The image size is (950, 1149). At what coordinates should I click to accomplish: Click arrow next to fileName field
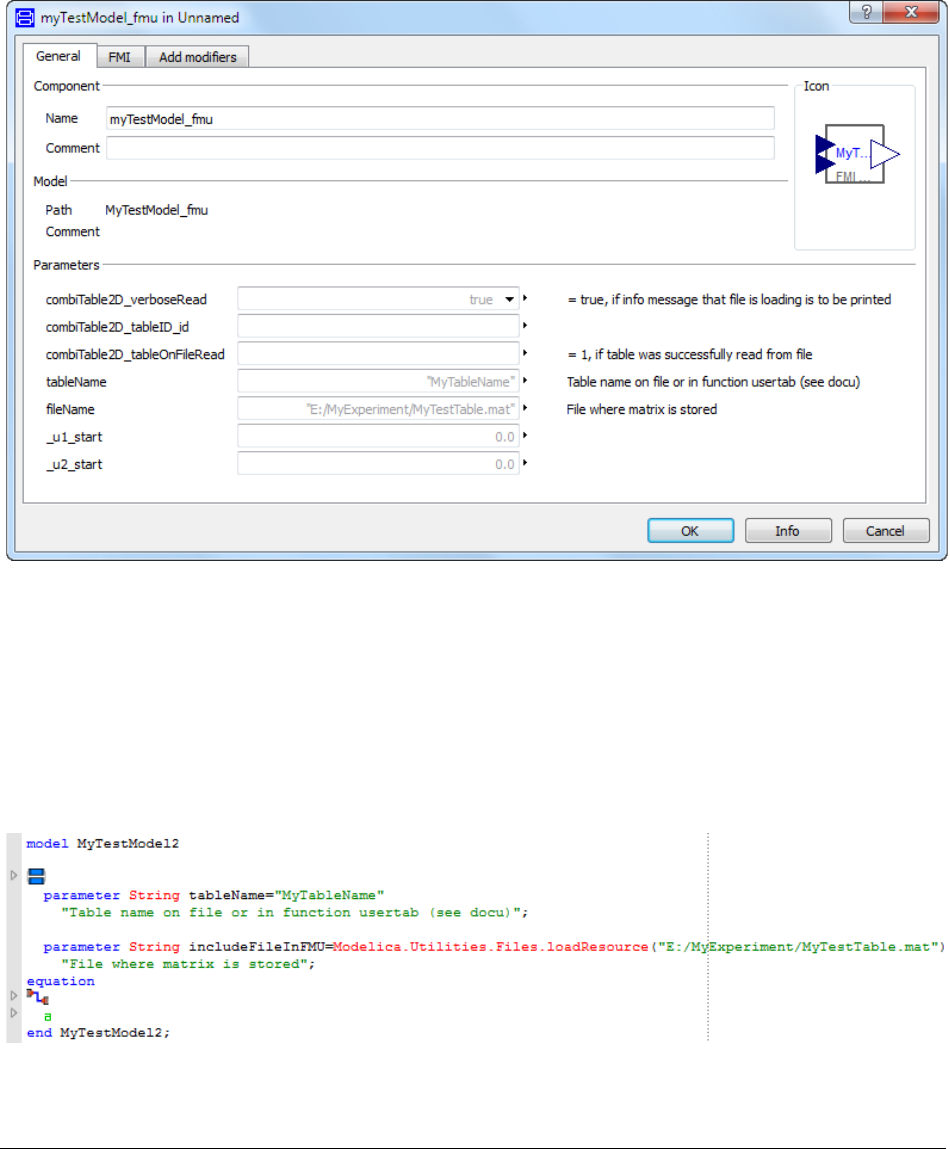click(525, 407)
